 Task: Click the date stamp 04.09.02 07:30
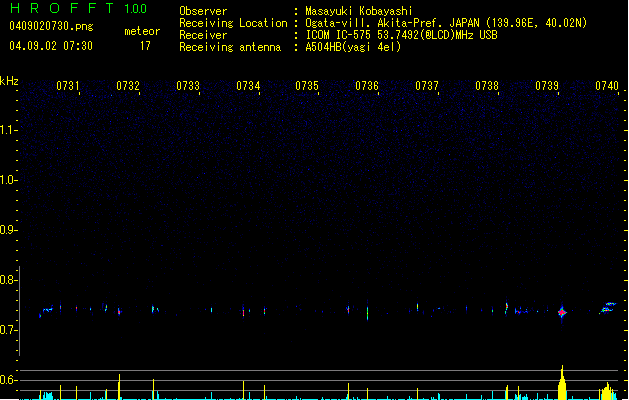(51, 46)
